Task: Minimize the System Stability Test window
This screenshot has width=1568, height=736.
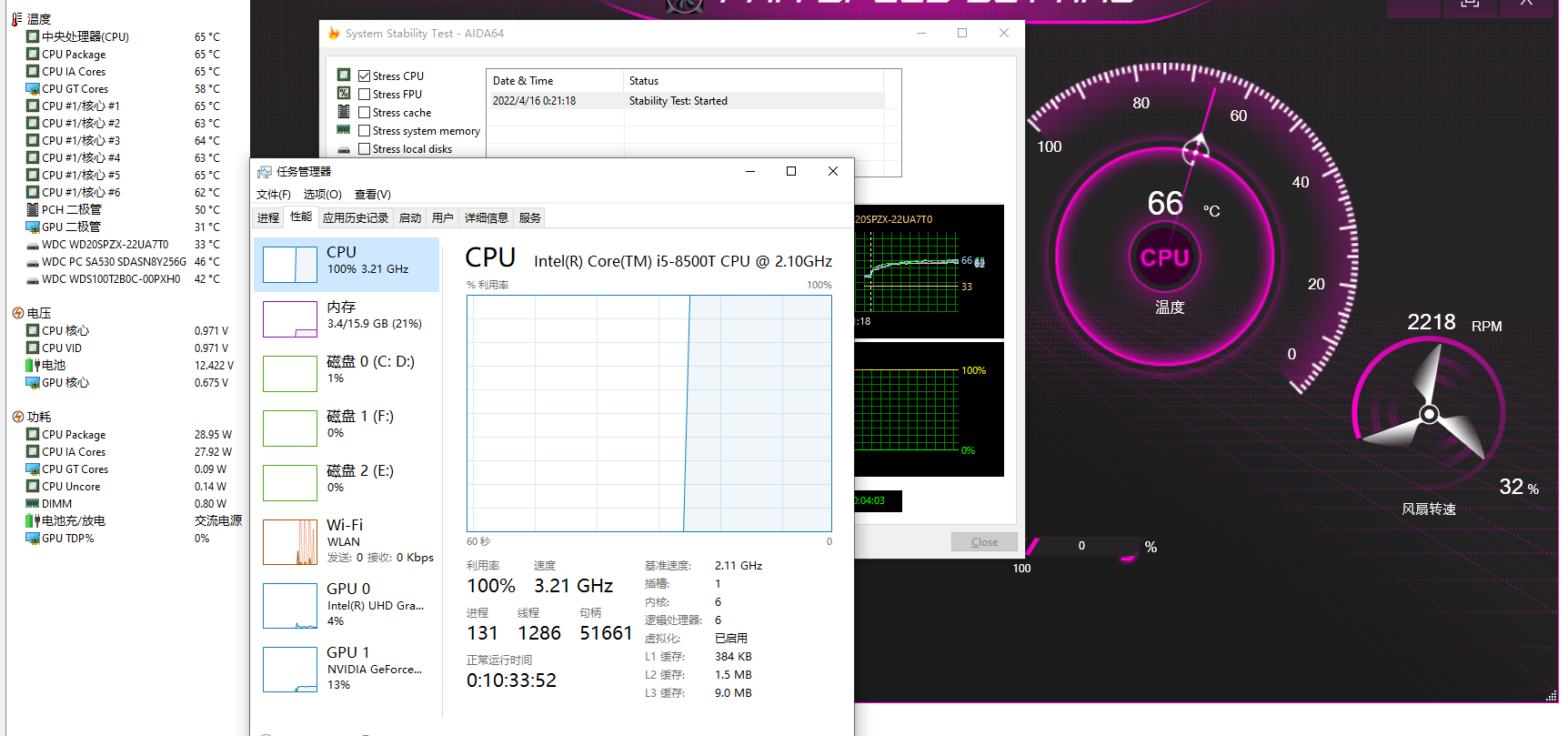Action: 921,34
